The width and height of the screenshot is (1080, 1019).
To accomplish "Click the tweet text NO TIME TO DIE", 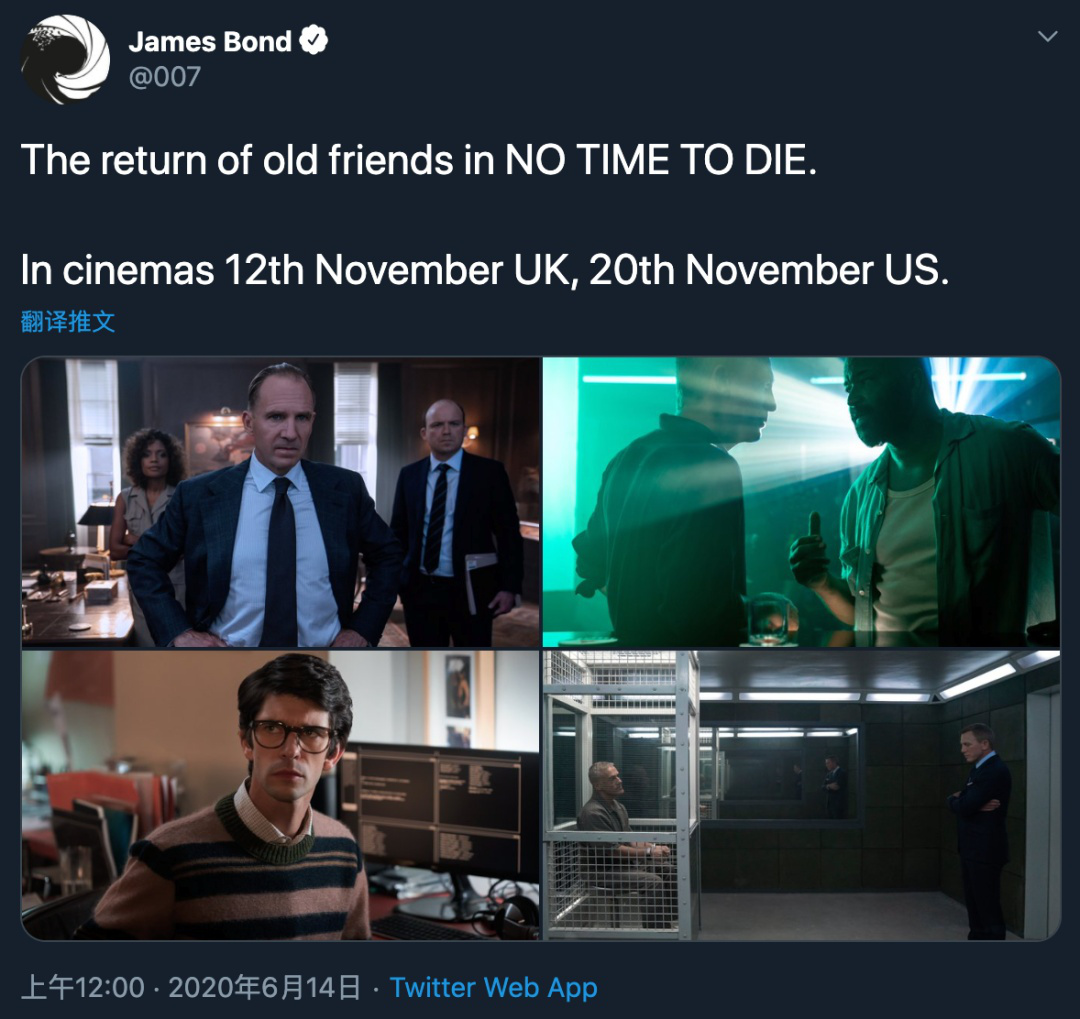I will [x=661, y=160].
